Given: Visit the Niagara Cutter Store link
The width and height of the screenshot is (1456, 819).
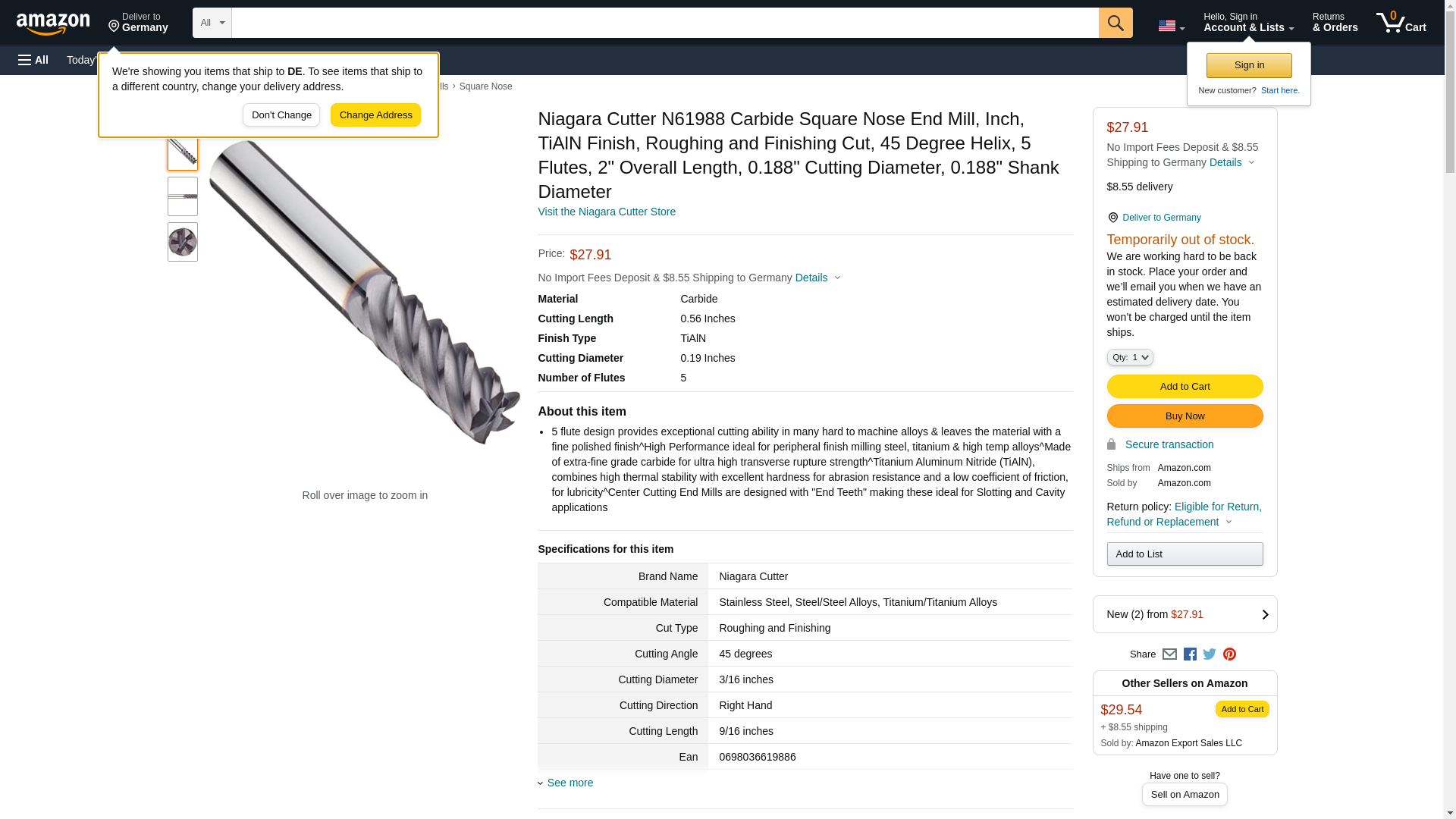Looking at the screenshot, I should [x=607, y=212].
